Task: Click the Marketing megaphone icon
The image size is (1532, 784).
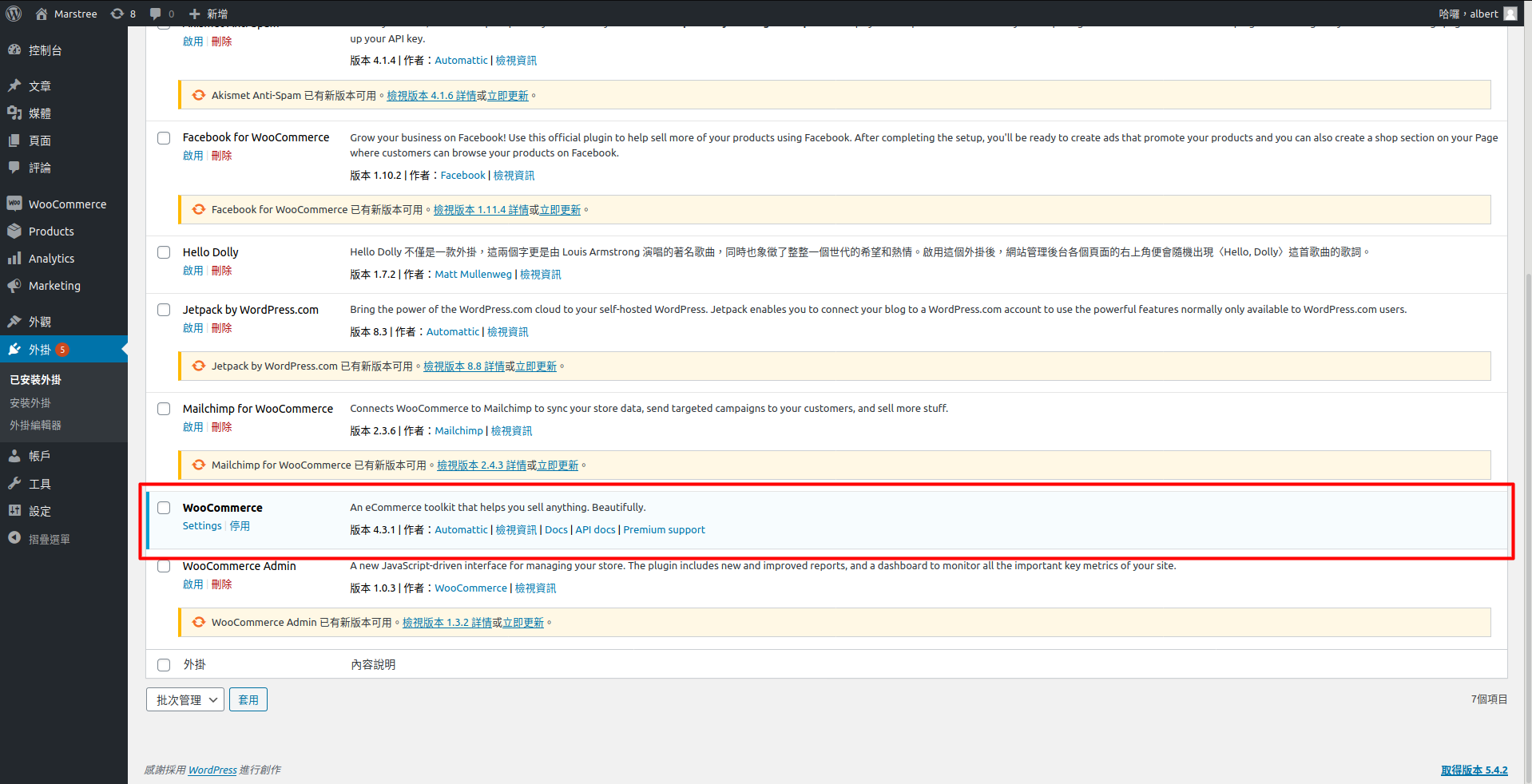Action: tap(14, 285)
